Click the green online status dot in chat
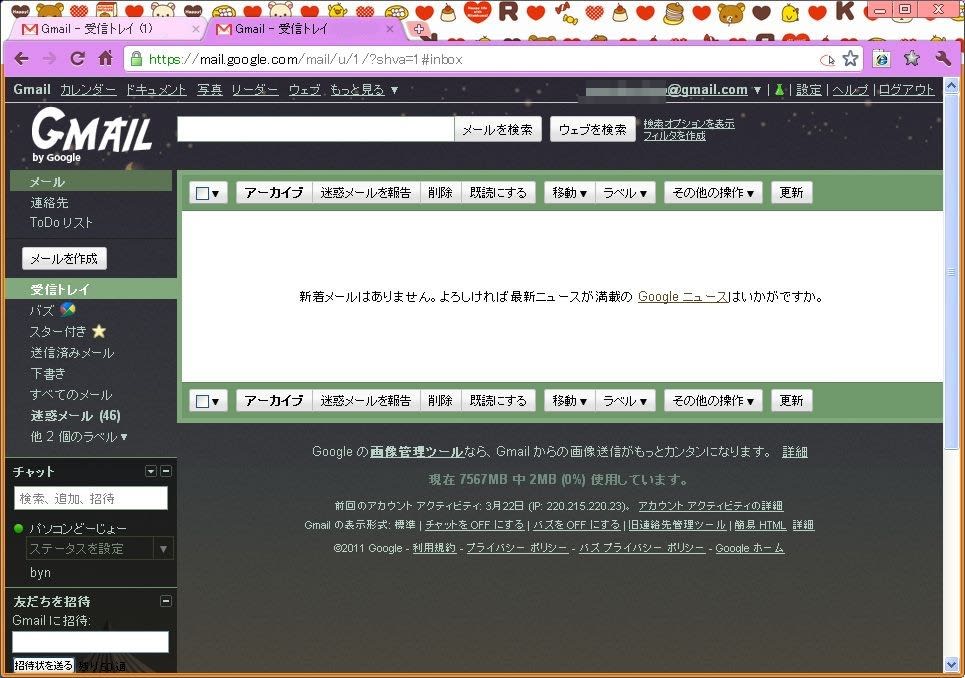 click(x=19, y=528)
